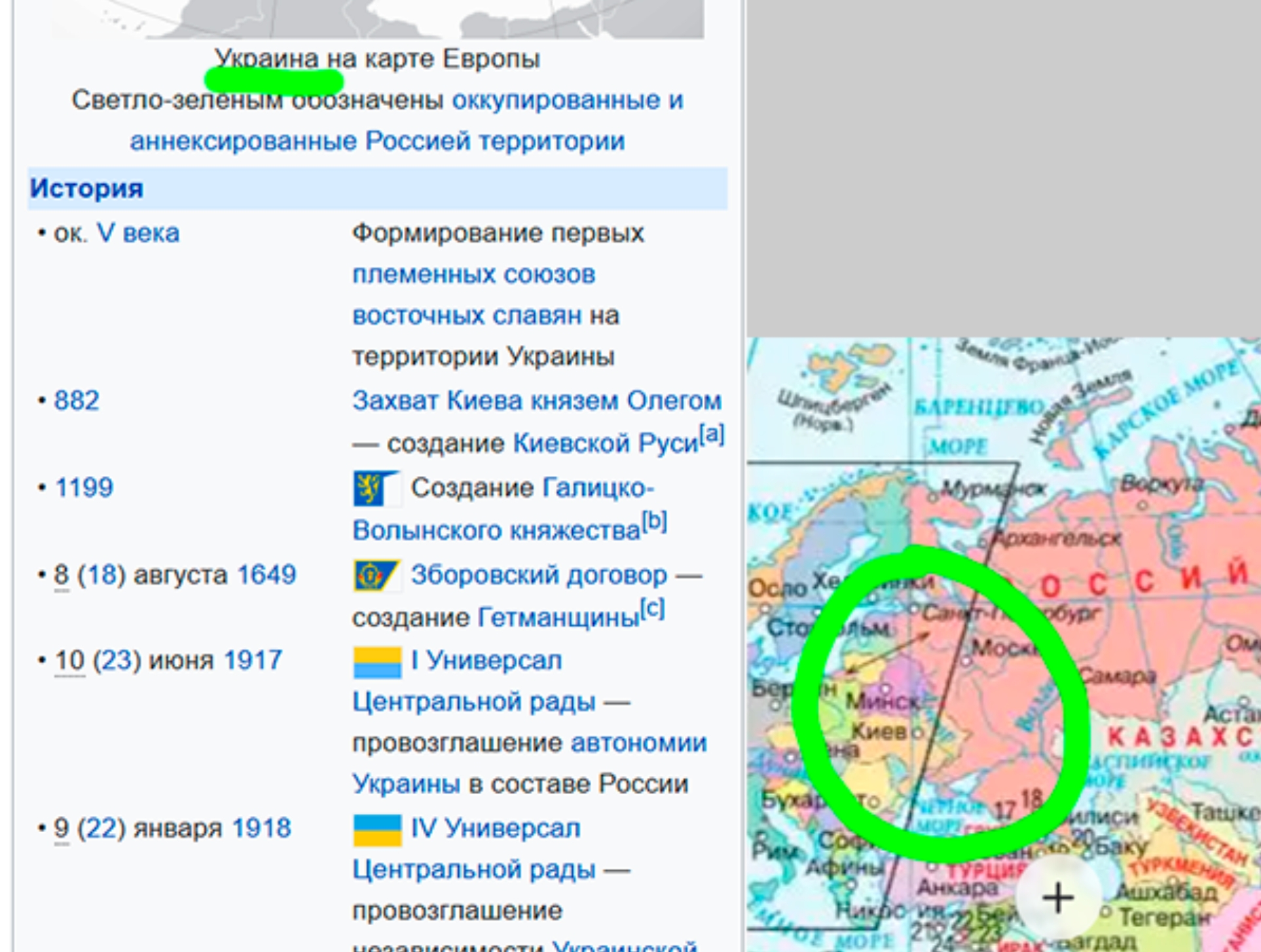Screen dimensions: 1261x952
Task: Open 'Захват Киева князем Олегом' link
Action: [x=536, y=401]
